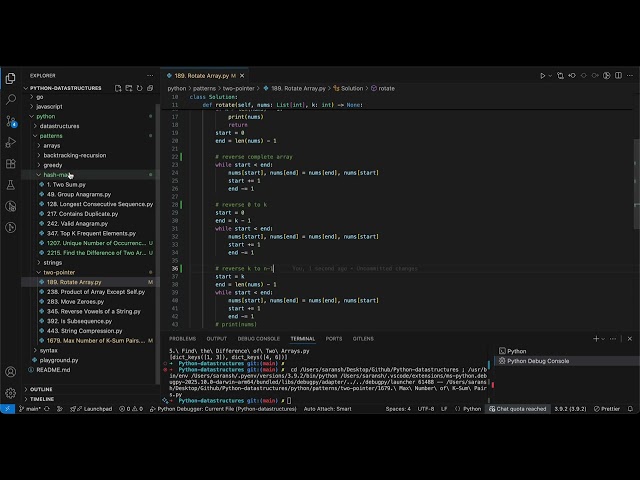This screenshot has width=640, height=480.
Task: Click New File icon in Explorer header
Action: [118, 88]
